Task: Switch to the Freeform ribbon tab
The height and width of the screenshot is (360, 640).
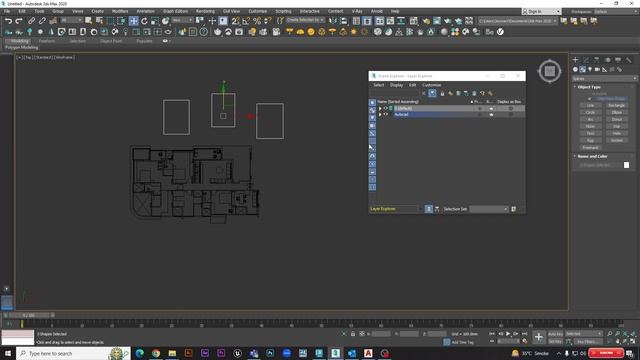Action: pyautogui.click(x=47, y=41)
